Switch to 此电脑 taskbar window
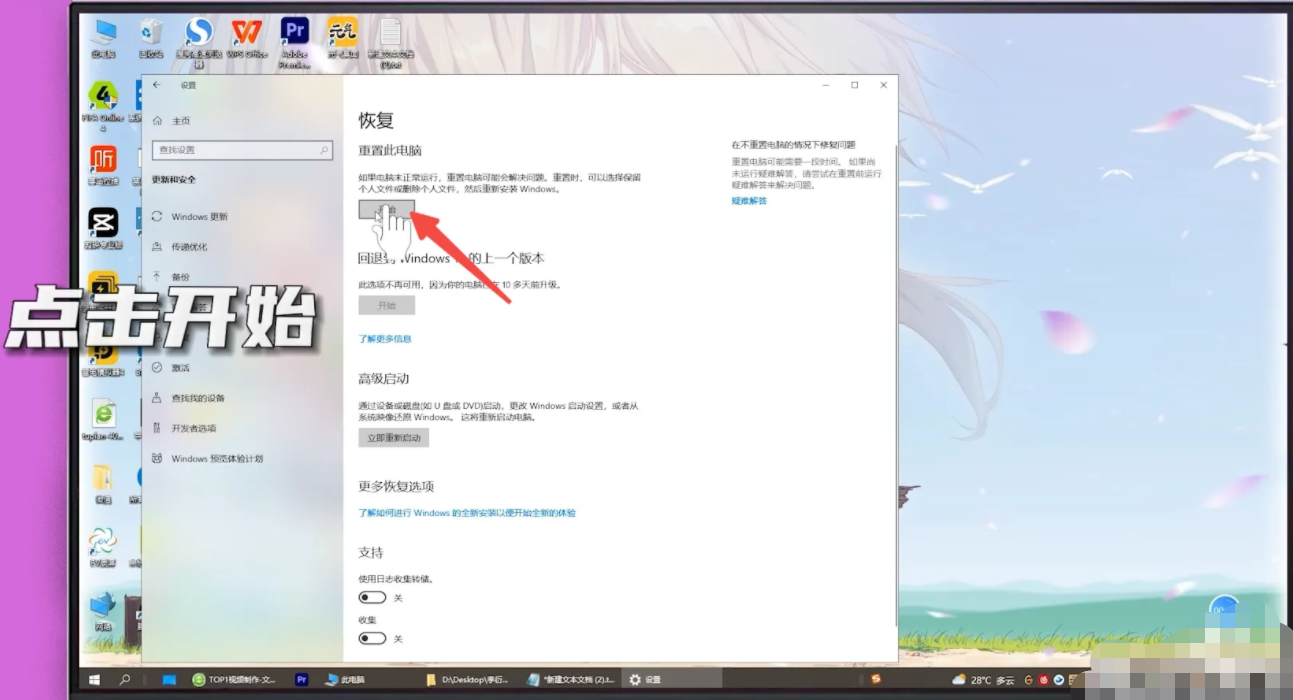 pos(346,680)
